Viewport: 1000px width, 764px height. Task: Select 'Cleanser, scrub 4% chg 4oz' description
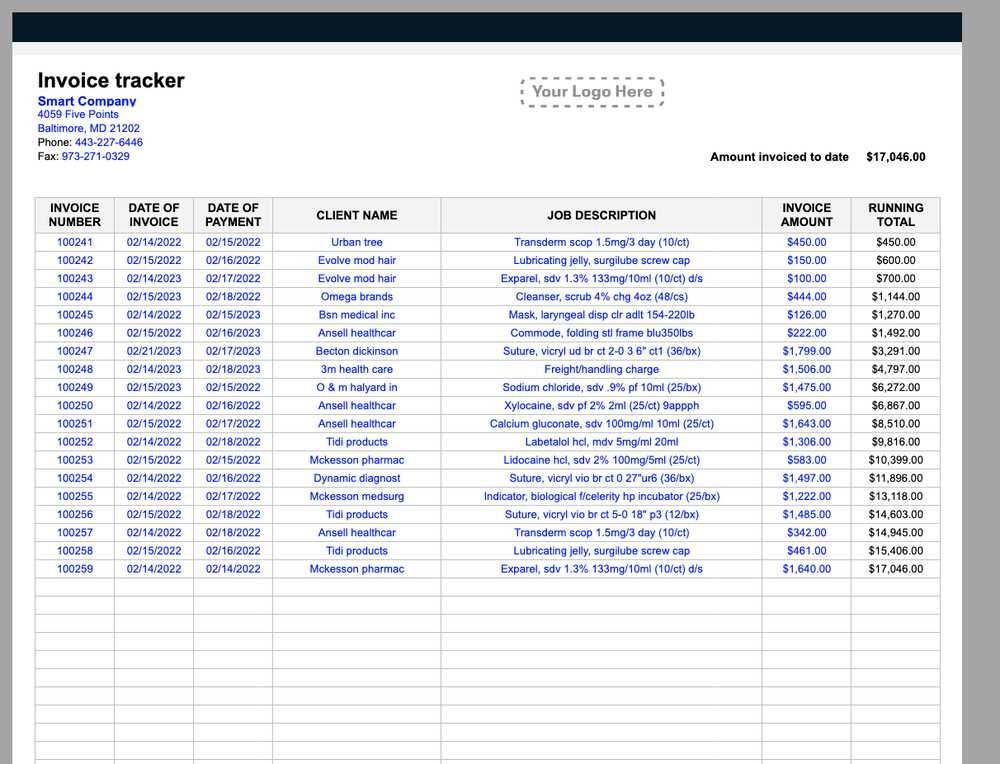pyautogui.click(x=601, y=297)
